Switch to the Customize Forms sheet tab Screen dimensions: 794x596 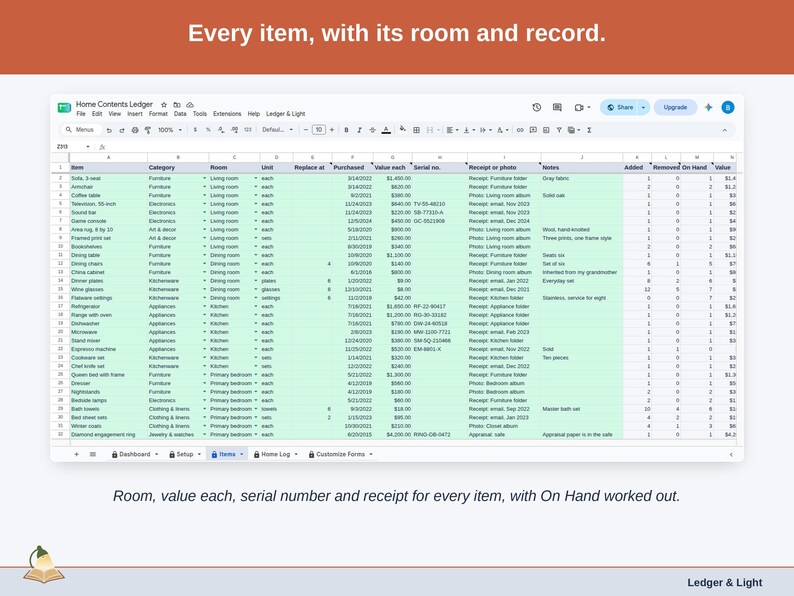pos(340,454)
